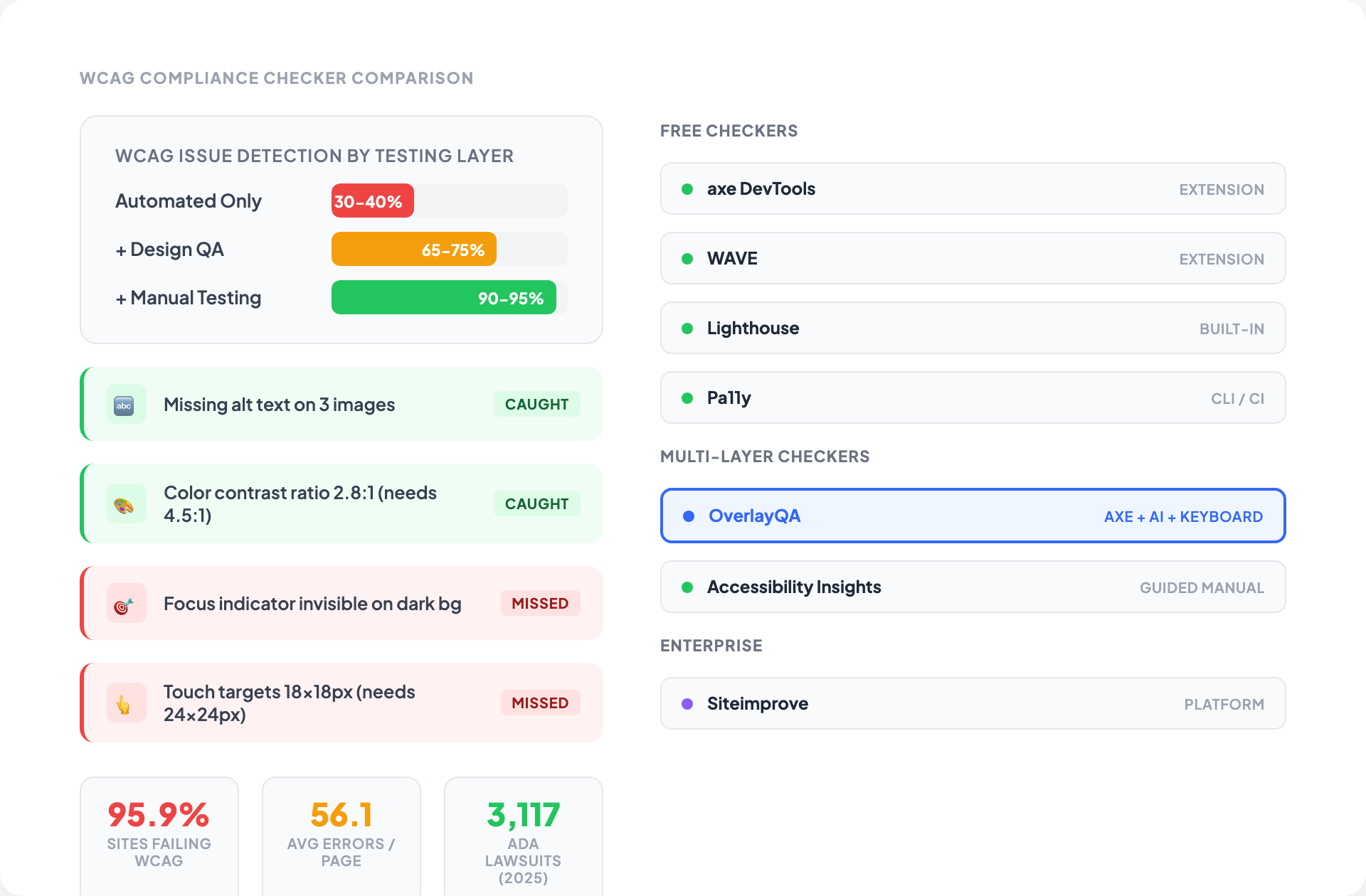
Task: Click the GUIDED MANUAL tag
Action: (1202, 588)
